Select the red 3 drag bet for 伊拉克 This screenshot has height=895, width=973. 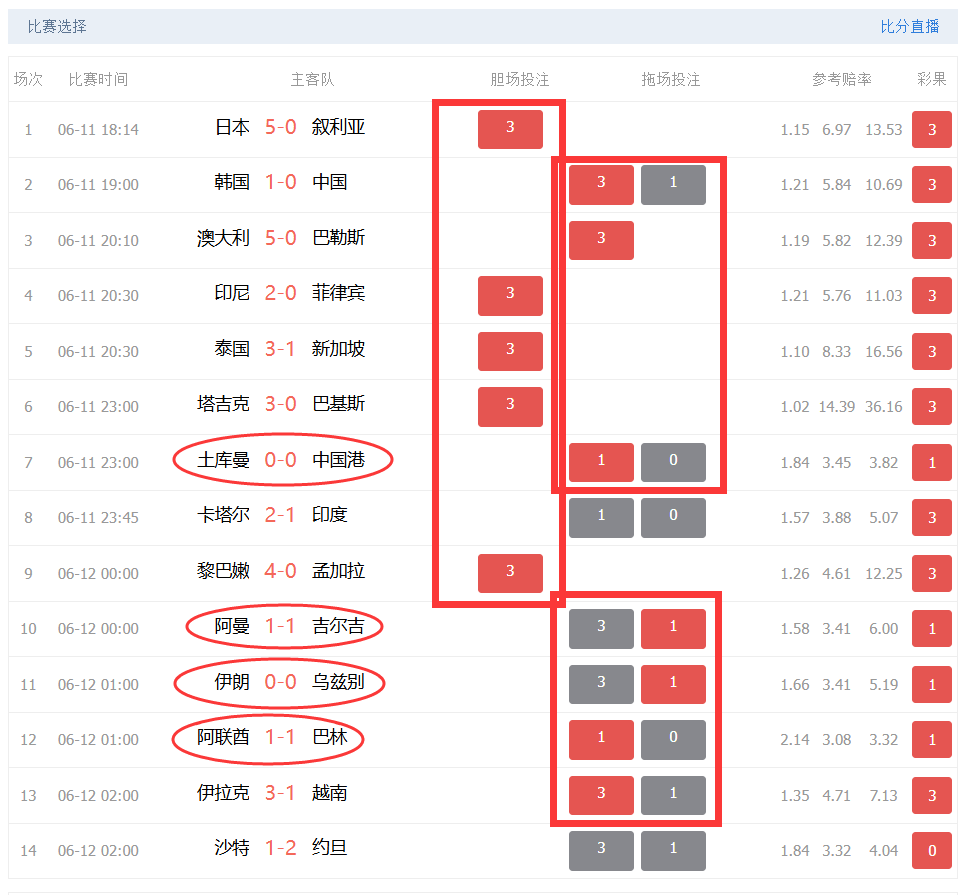601,795
